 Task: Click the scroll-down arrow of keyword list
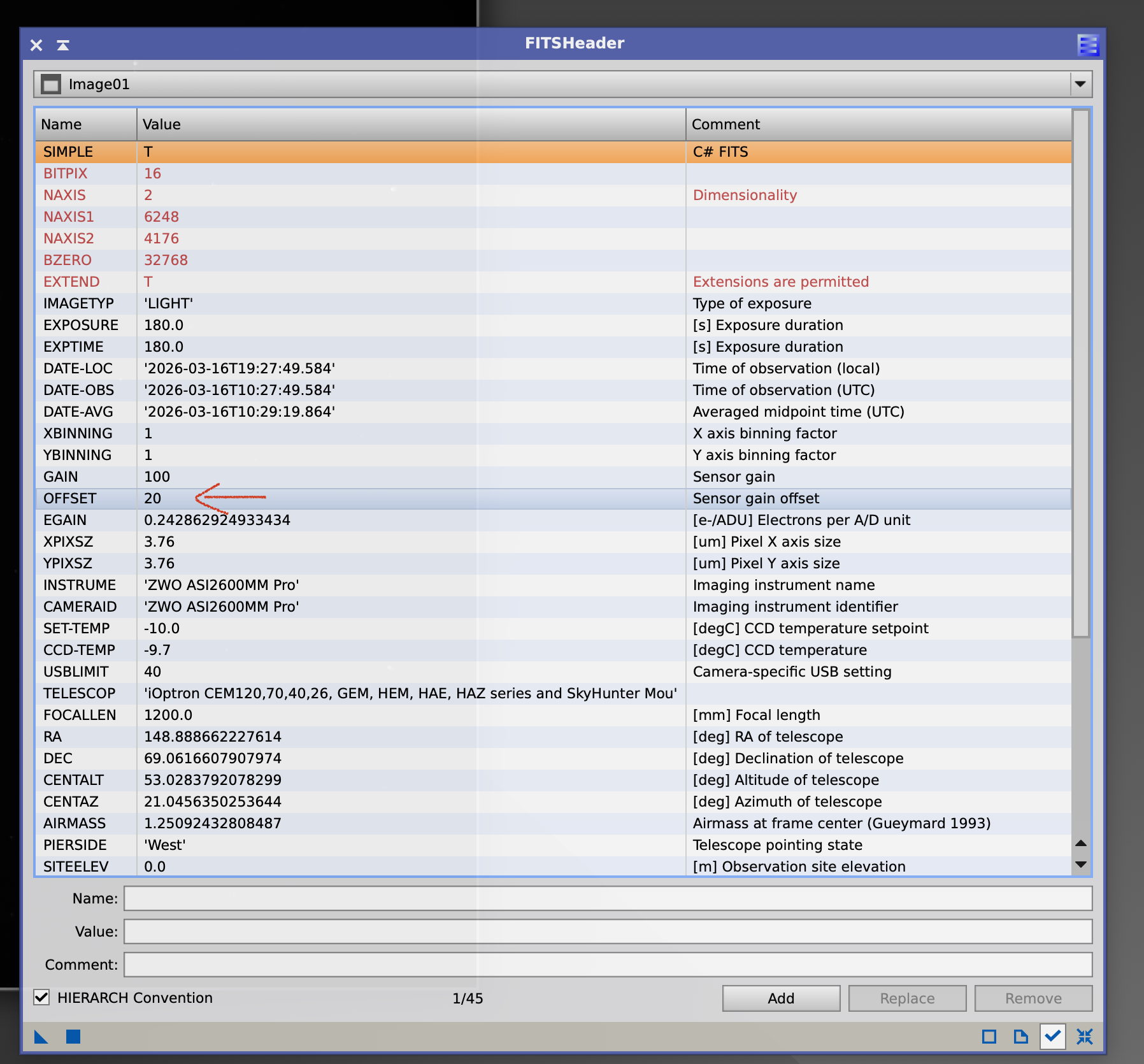click(x=1080, y=865)
